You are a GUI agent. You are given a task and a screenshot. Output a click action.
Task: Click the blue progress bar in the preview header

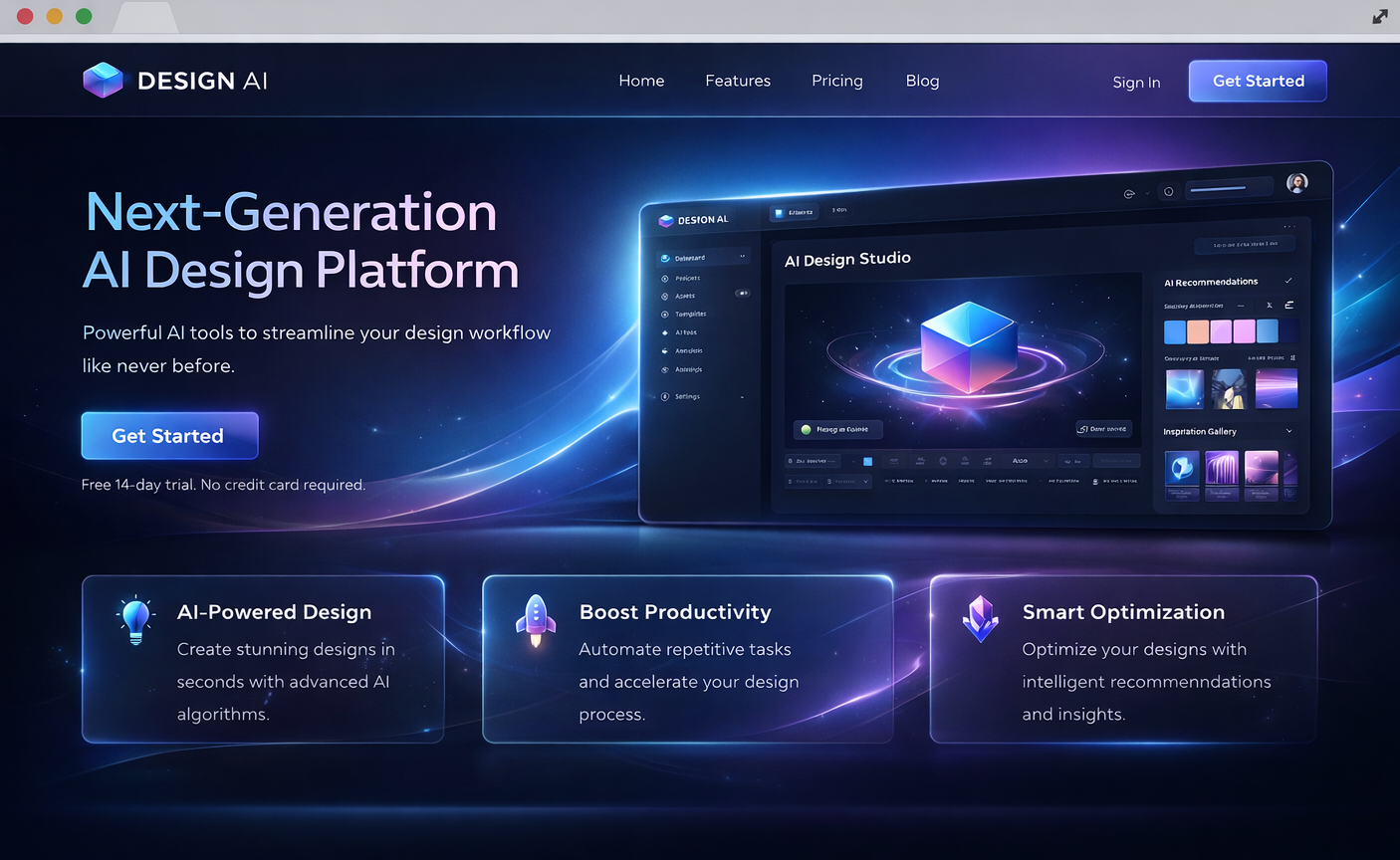pyautogui.click(x=1217, y=188)
